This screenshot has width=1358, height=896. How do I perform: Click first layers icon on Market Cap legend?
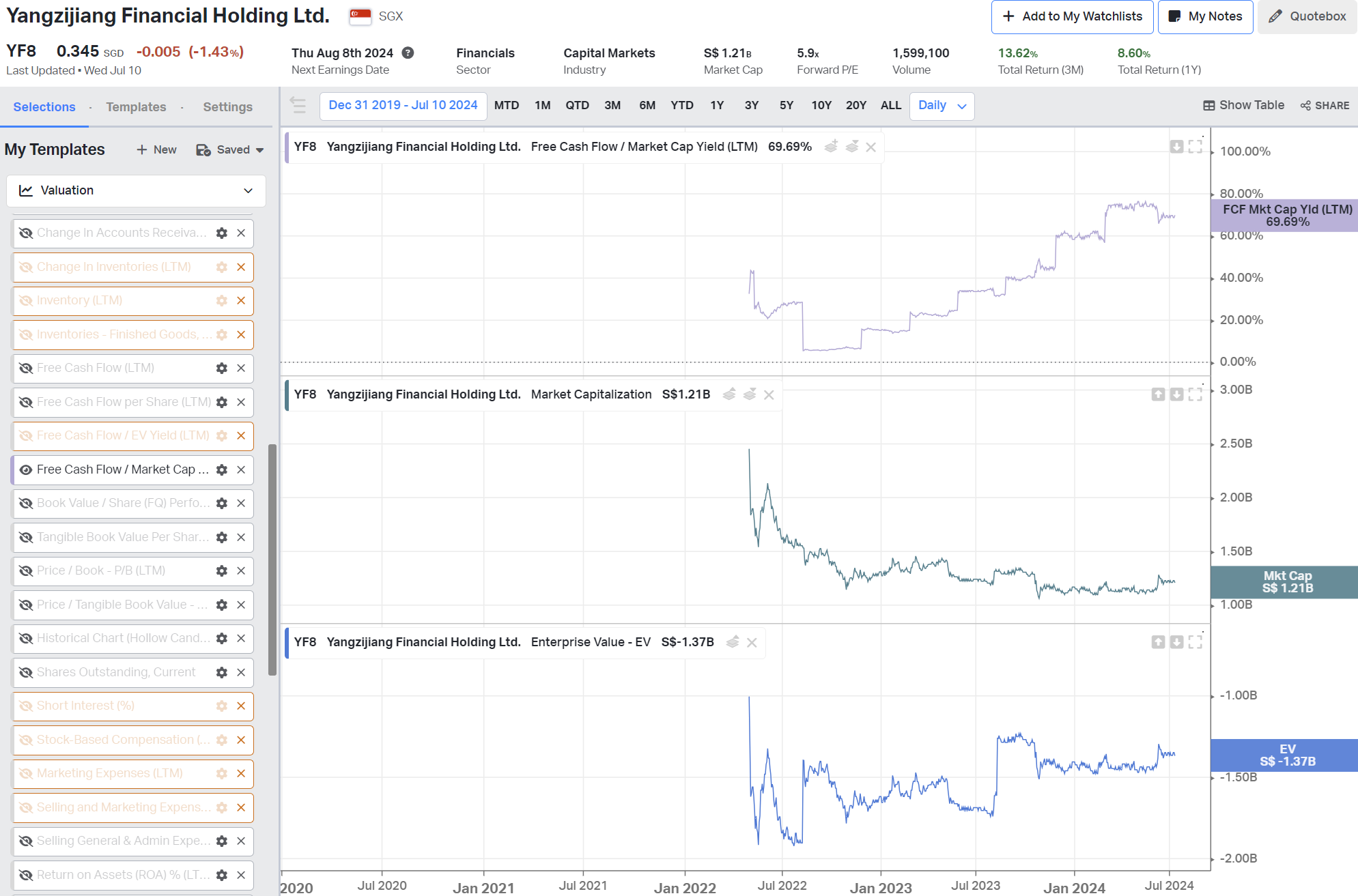729,394
